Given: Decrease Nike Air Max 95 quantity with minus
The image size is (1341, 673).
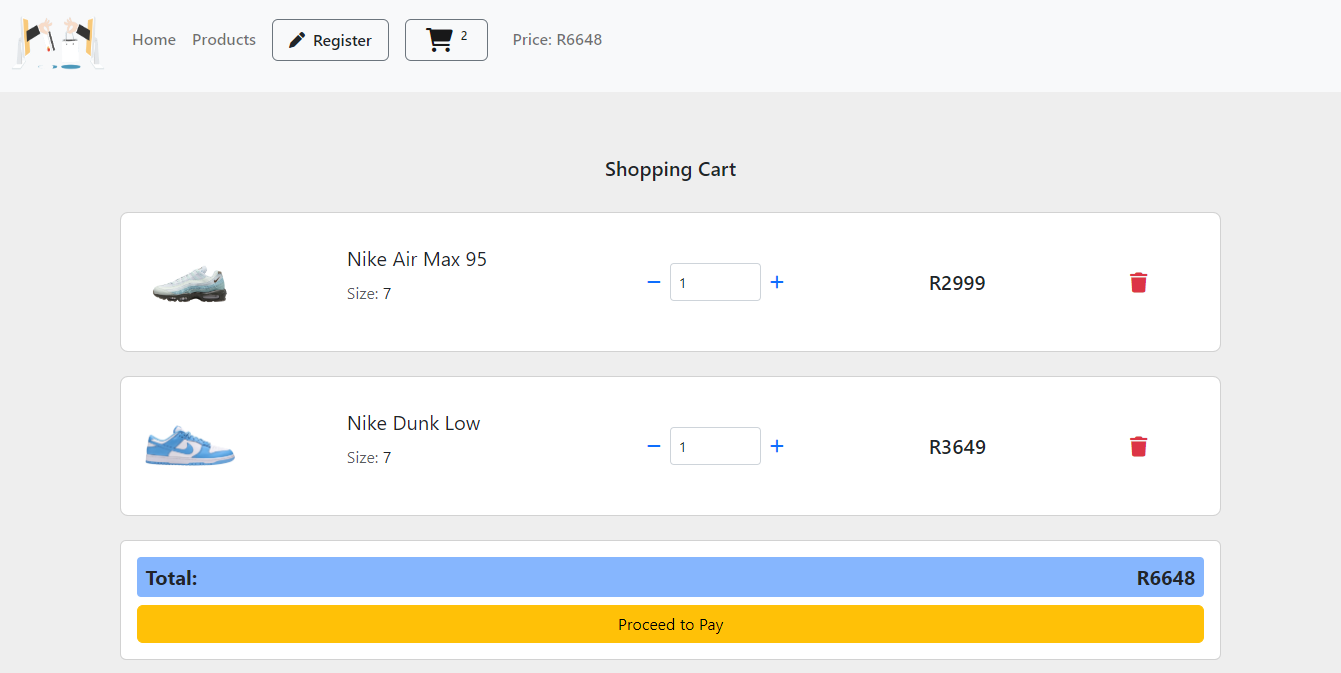Looking at the screenshot, I should coord(654,282).
